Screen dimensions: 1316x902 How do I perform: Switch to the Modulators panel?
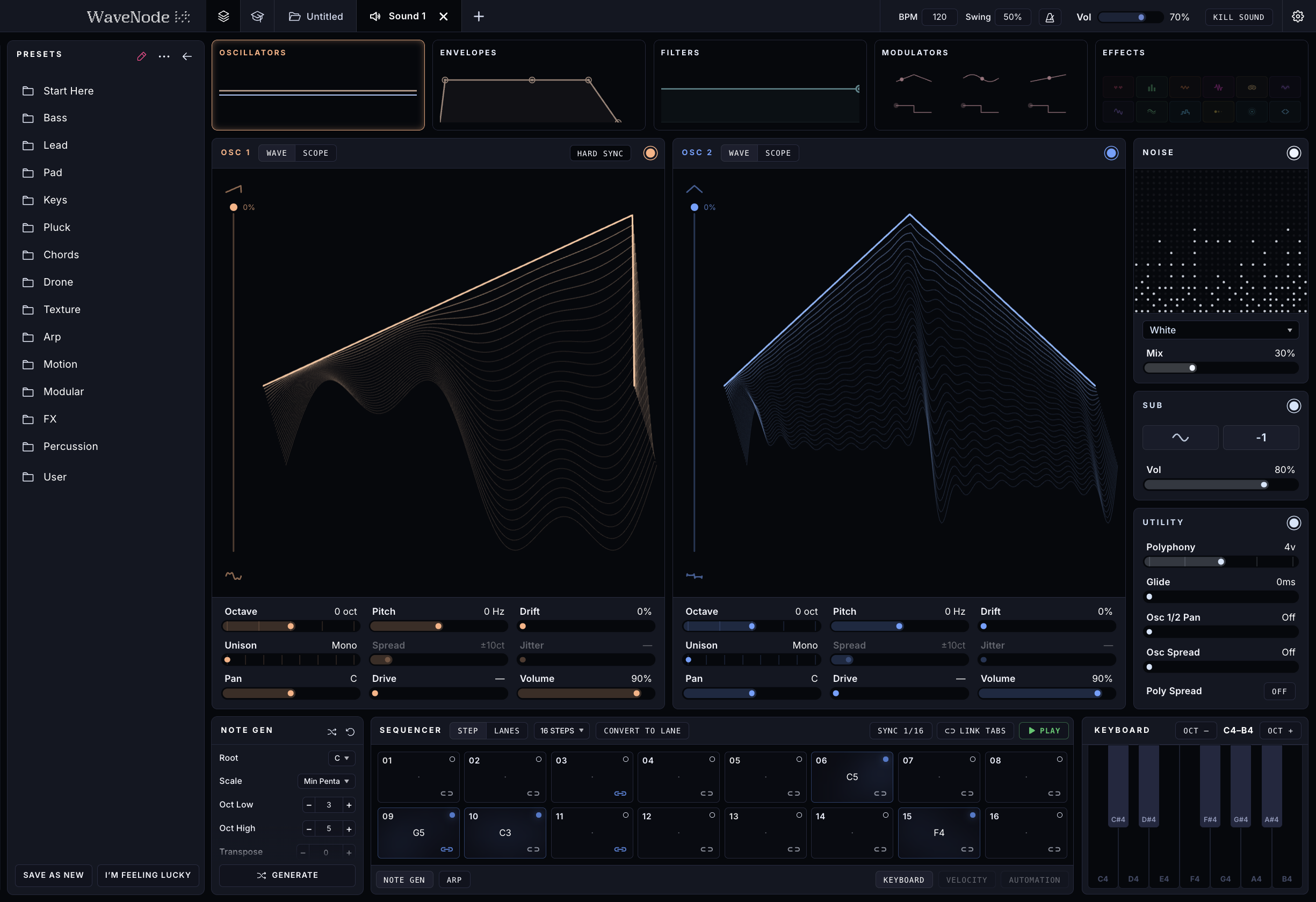click(981, 85)
